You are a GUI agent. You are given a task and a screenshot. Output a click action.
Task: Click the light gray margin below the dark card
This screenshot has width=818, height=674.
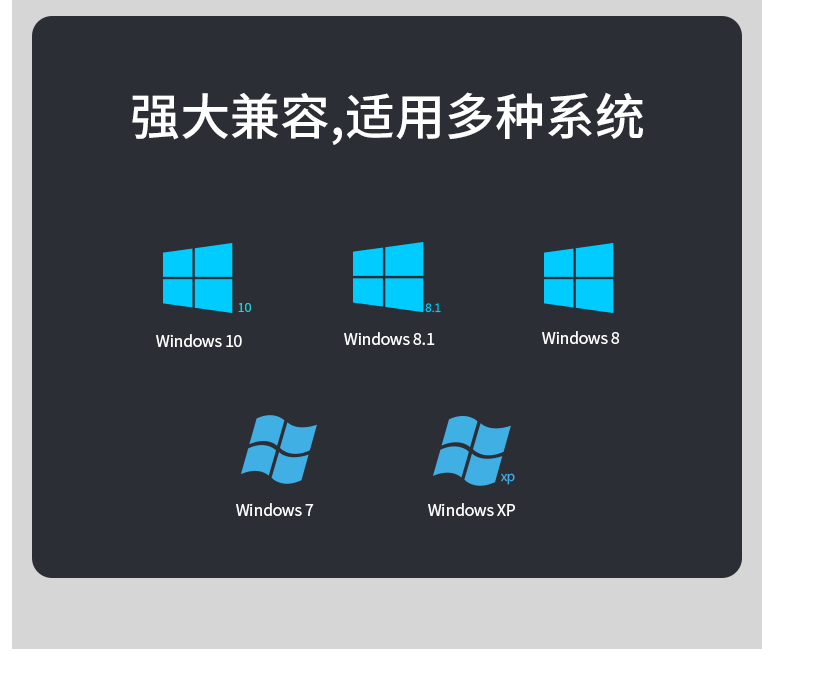[x=386, y=615]
